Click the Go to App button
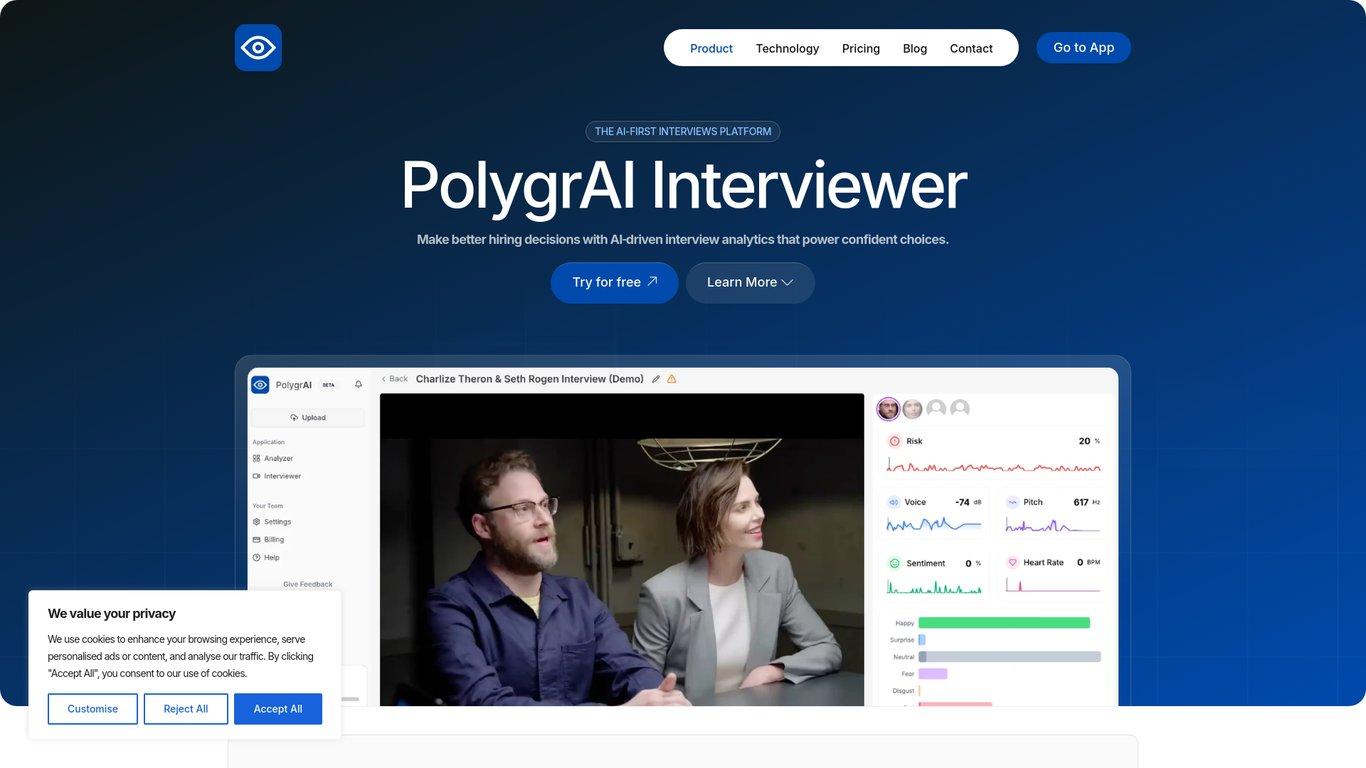 click(x=1083, y=48)
